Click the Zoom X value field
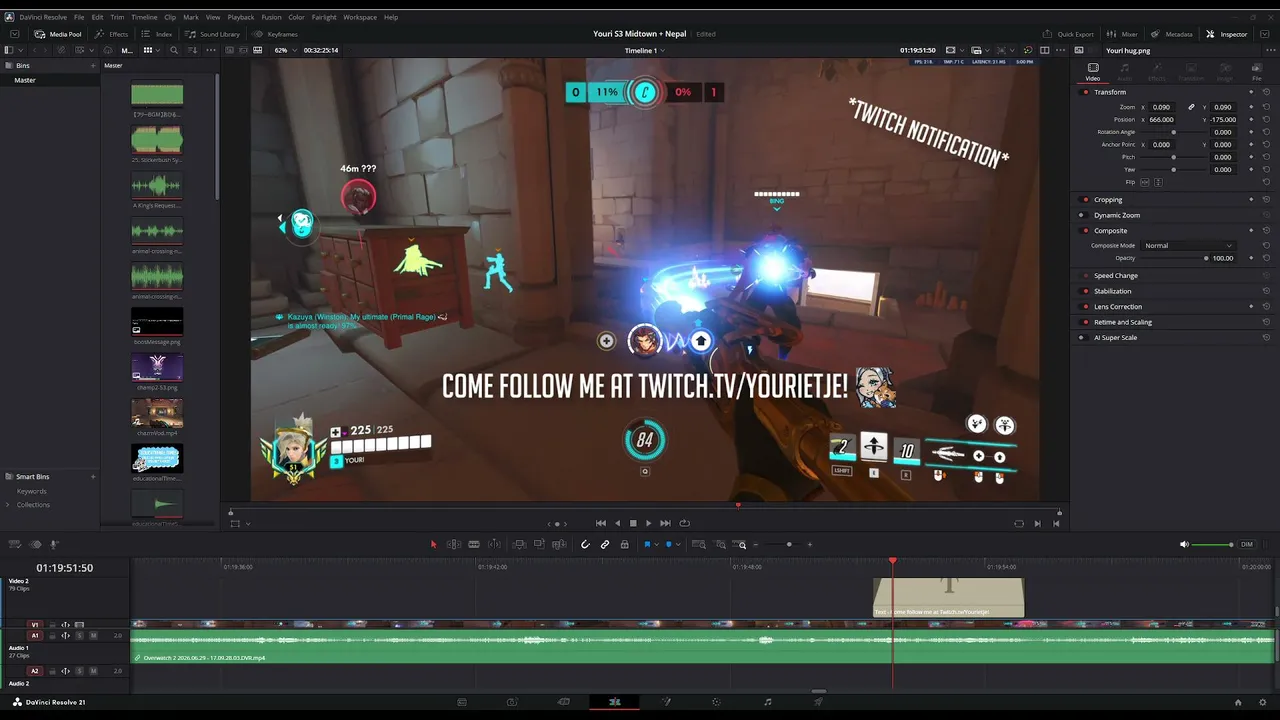Image resolution: width=1280 pixels, height=720 pixels. coord(1162,107)
